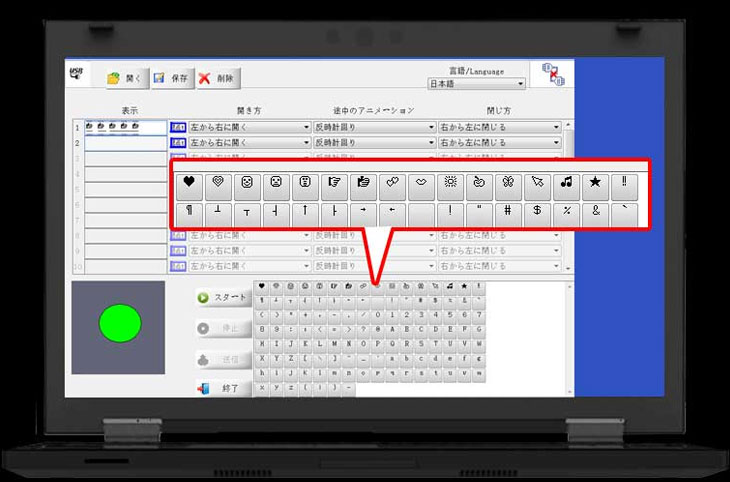Select the hash symbol key
Viewport: 730px width, 482px height.
[x=509, y=211]
